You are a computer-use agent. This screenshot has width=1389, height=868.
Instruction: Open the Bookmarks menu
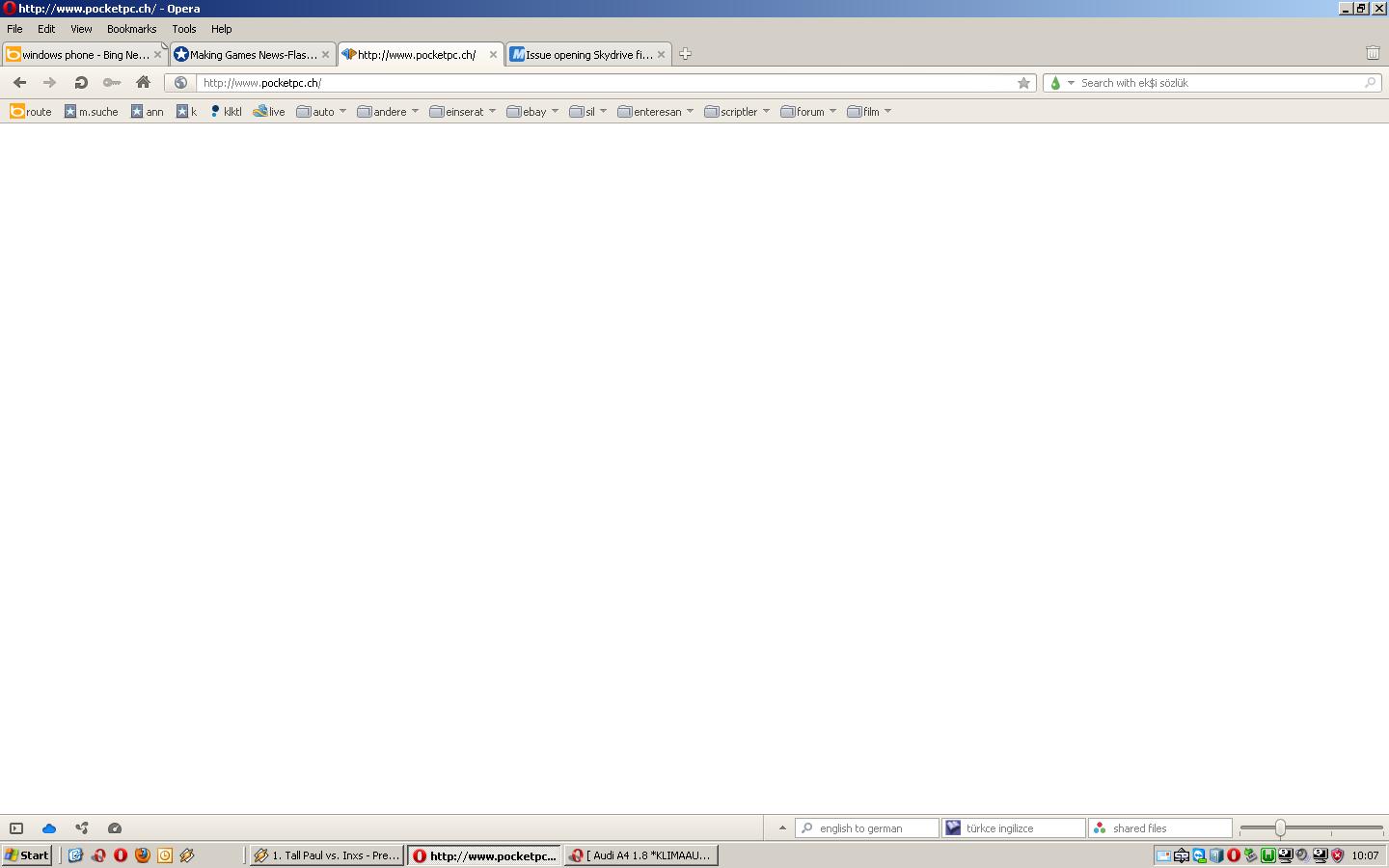click(131, 29)
